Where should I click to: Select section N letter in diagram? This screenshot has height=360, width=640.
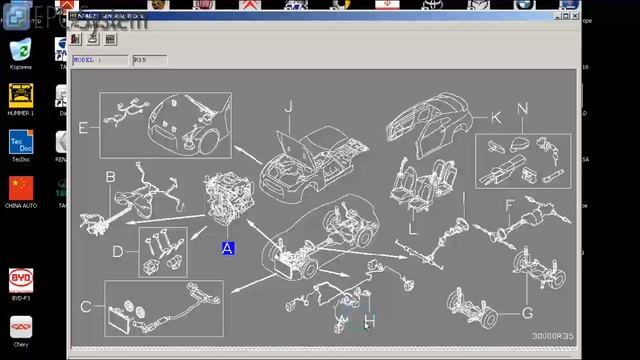pos(522,109)
